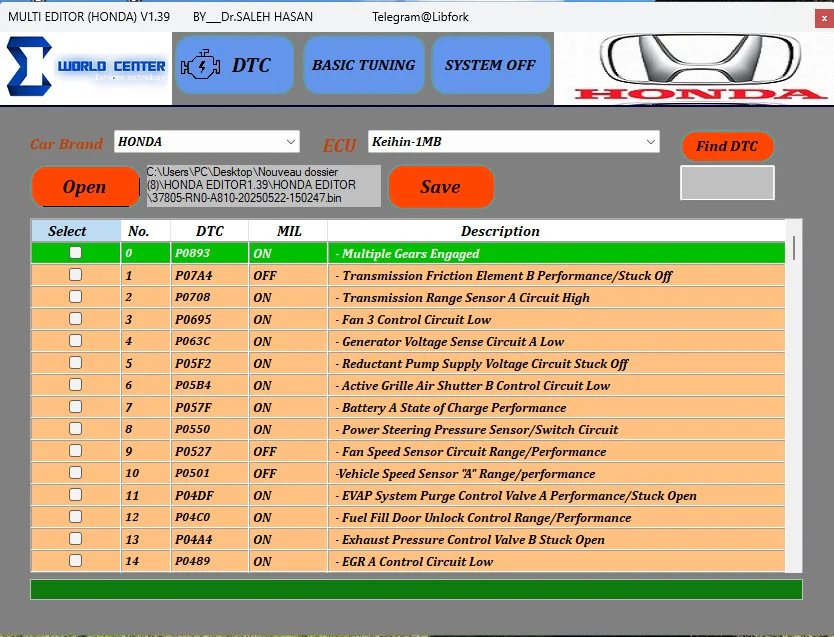Select the P0550 Power Steering Pressure row

pos(480,429)
